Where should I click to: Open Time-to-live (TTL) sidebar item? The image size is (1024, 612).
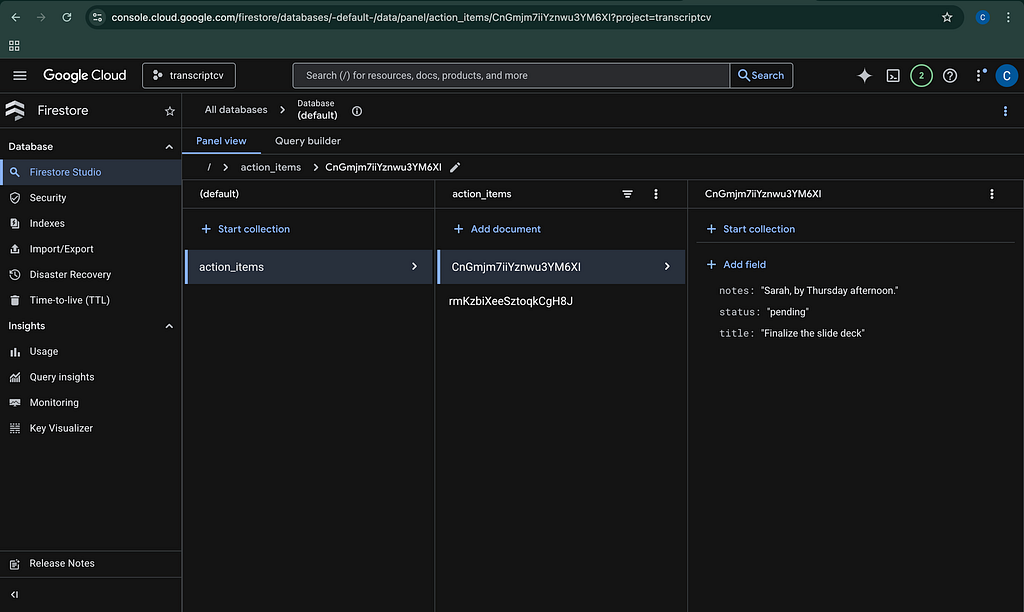(x=91, y=300)
